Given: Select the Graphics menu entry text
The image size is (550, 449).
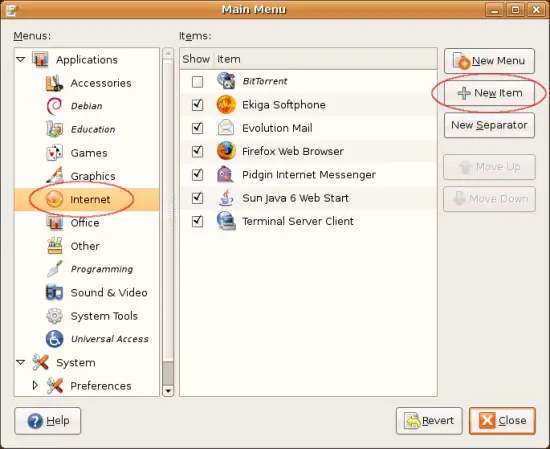Looking at the screenshot, I should pyautogui.click(x=93, y=176).
